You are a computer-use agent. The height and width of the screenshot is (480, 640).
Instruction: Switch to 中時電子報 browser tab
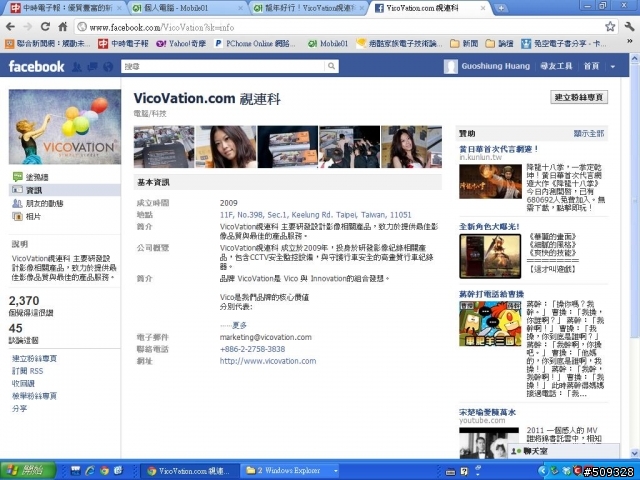pos(65,8)
